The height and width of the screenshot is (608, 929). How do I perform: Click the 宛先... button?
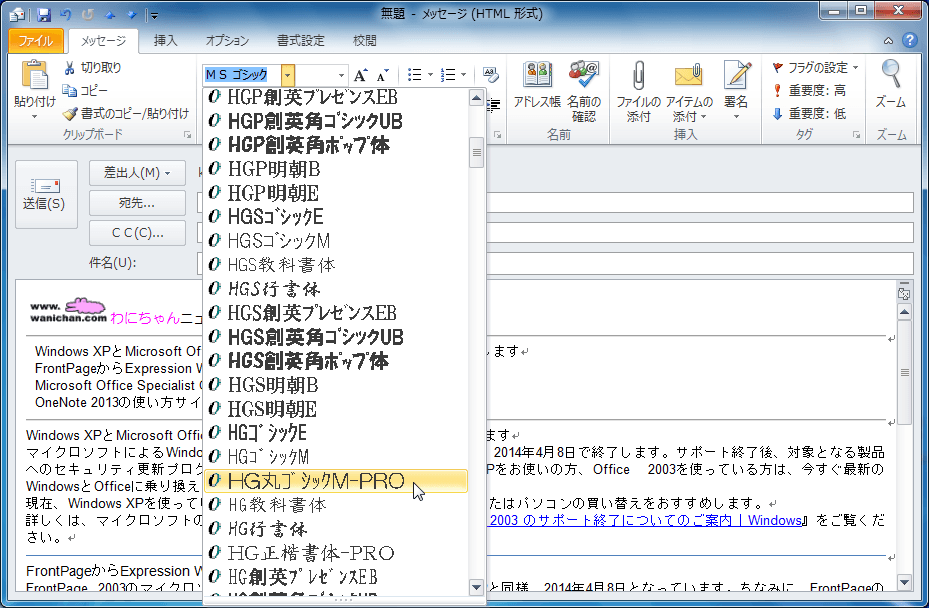click(x=137, y=203)
